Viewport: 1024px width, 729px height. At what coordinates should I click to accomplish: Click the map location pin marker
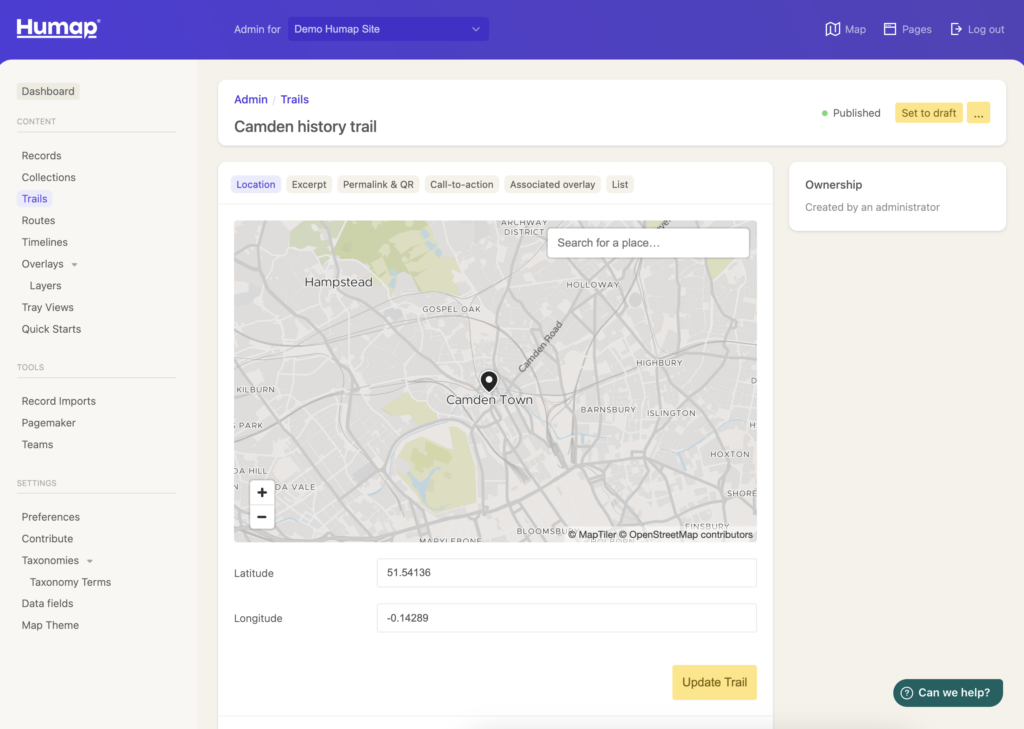click(489, 381)
